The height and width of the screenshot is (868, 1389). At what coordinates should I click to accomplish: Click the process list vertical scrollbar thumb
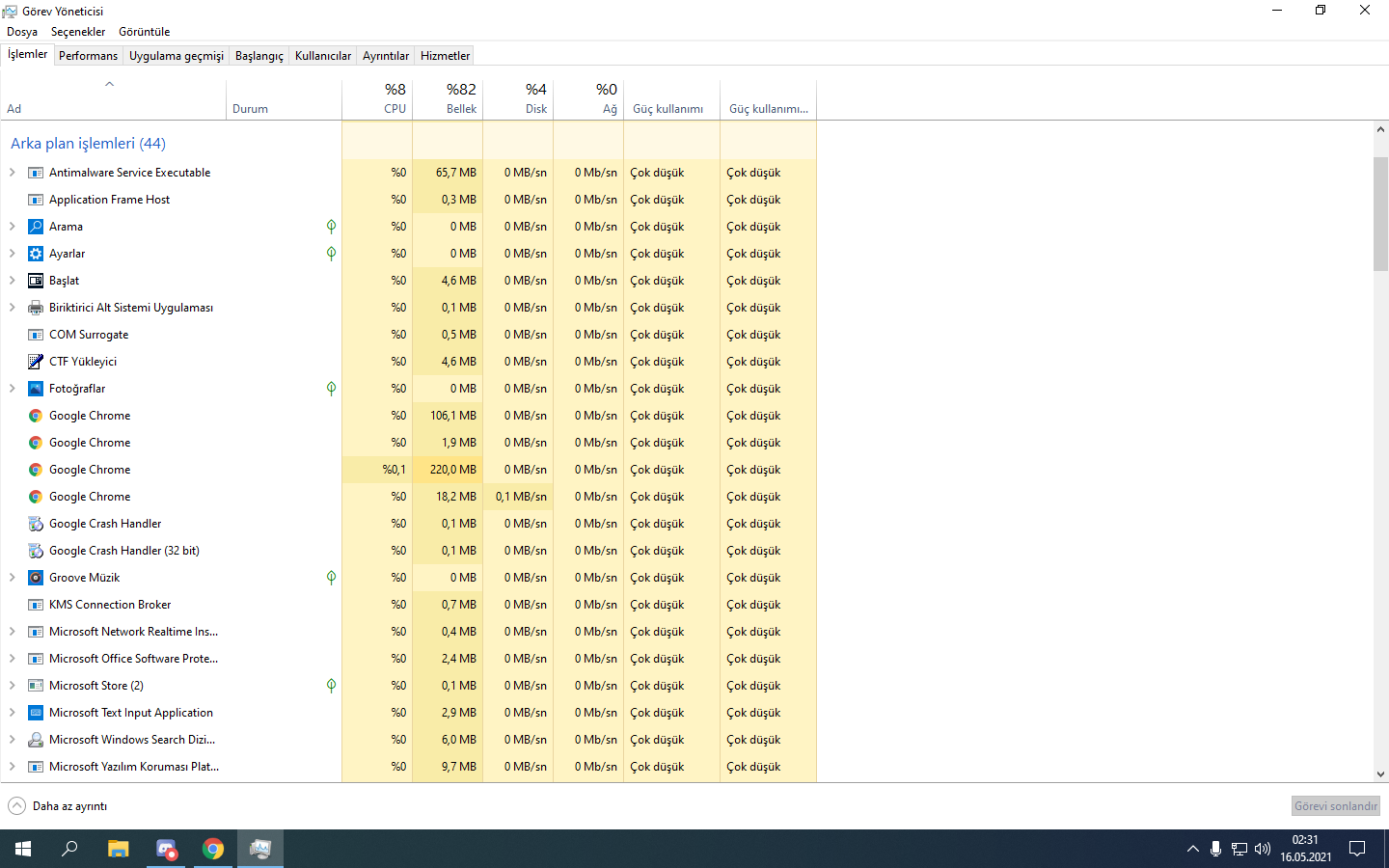(x=1380, y=213)
